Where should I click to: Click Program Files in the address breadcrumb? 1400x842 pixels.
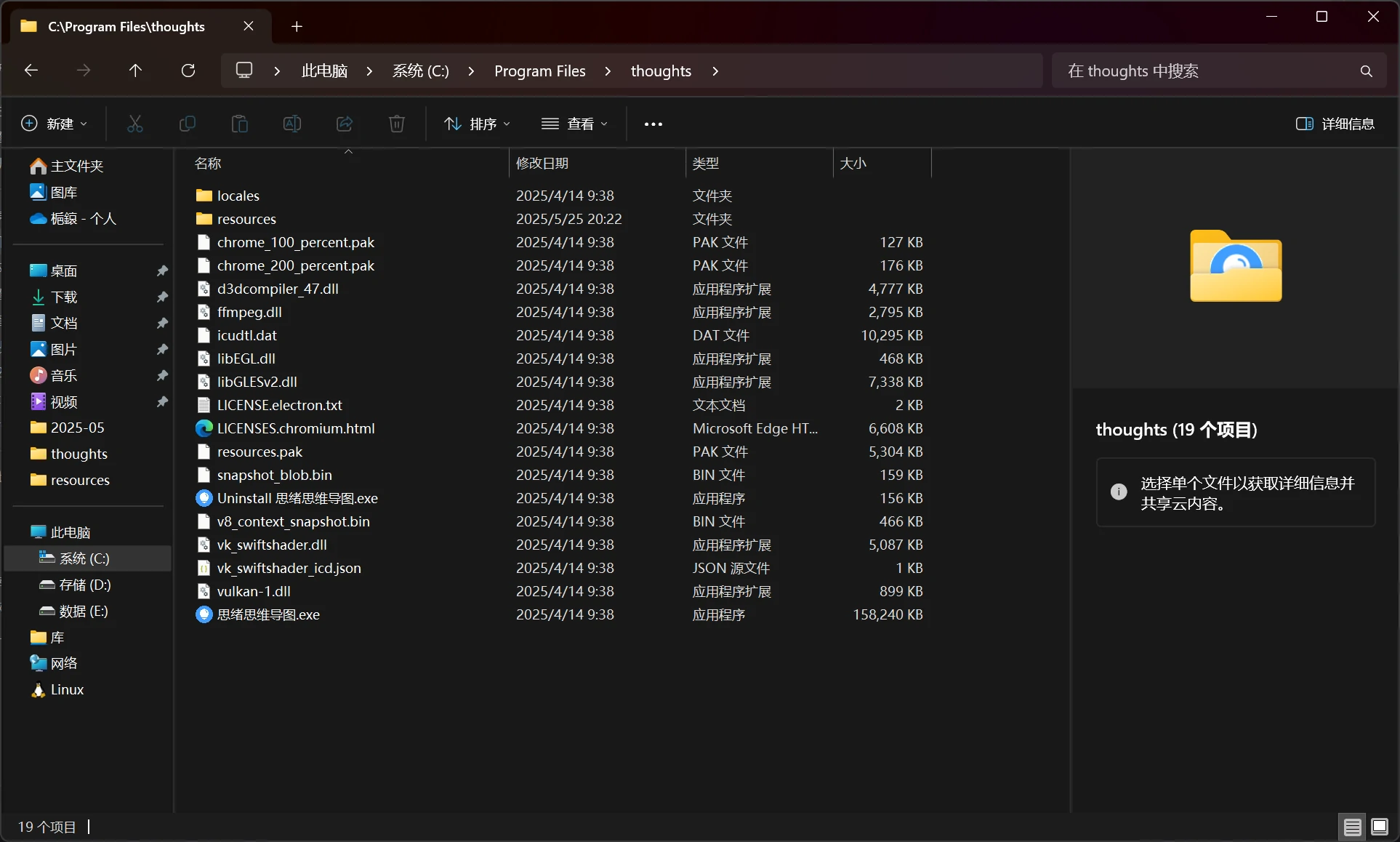(539, 71)
